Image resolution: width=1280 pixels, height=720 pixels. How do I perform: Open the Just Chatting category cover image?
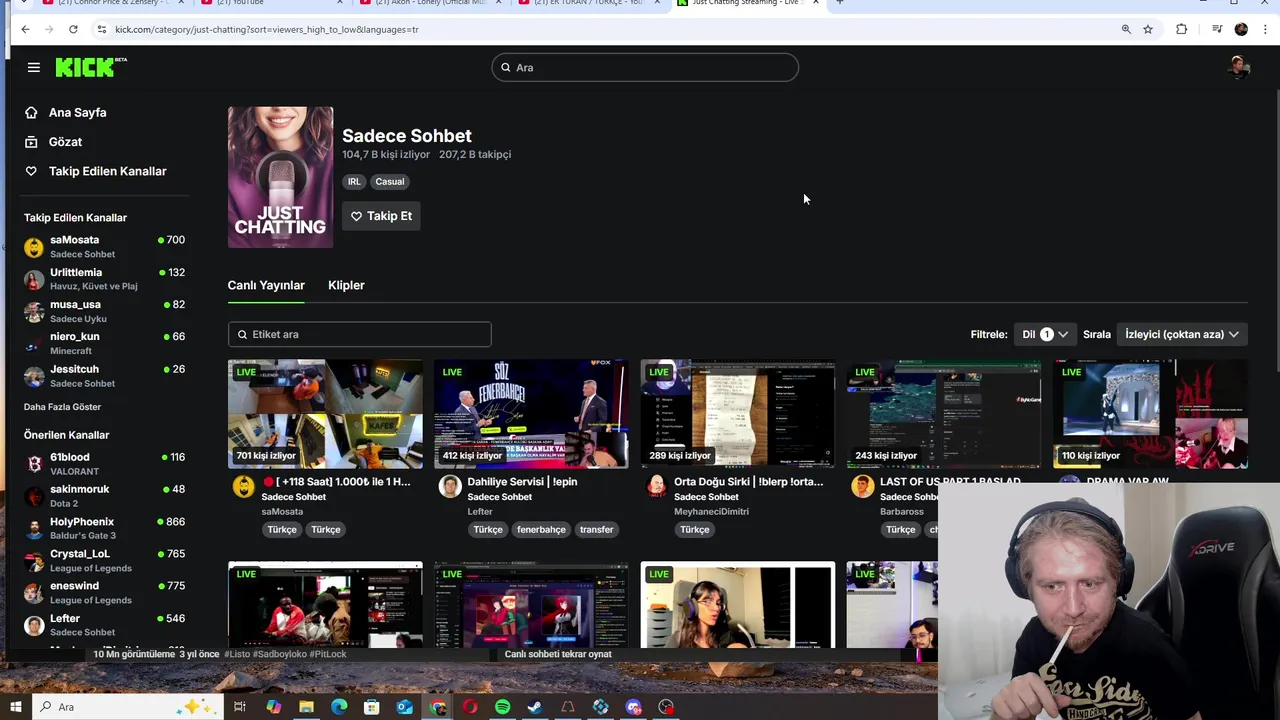(280, 177)
